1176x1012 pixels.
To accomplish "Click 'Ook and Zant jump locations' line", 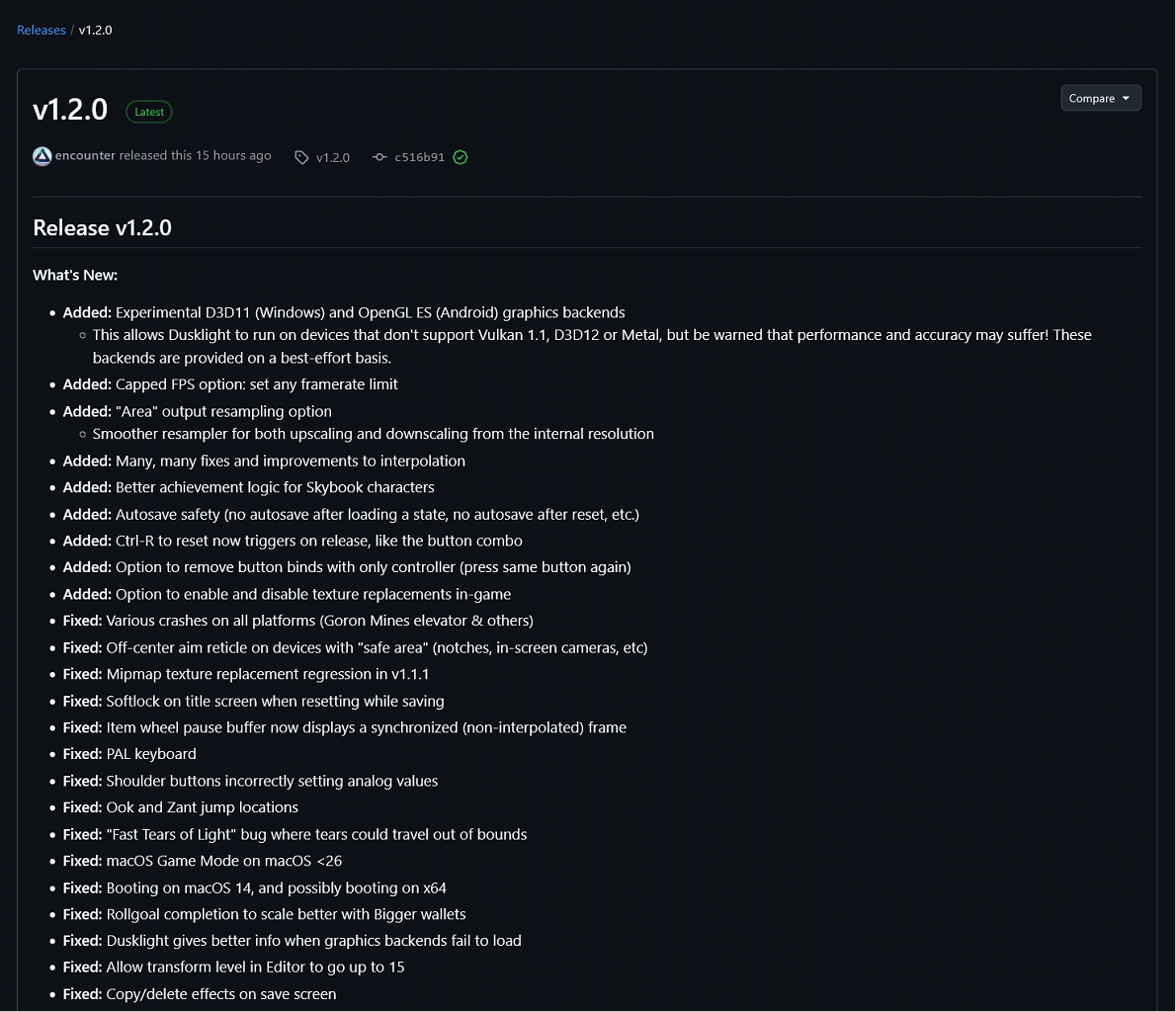I will pos(181,807).
